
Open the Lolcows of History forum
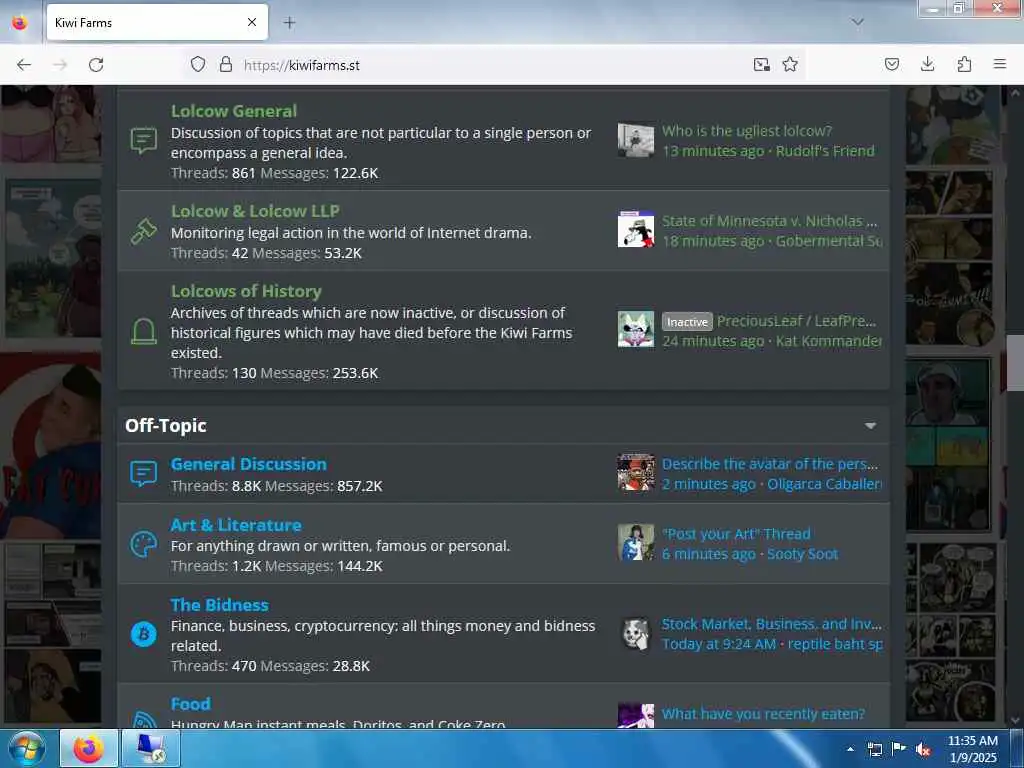[x=246, y=291]
